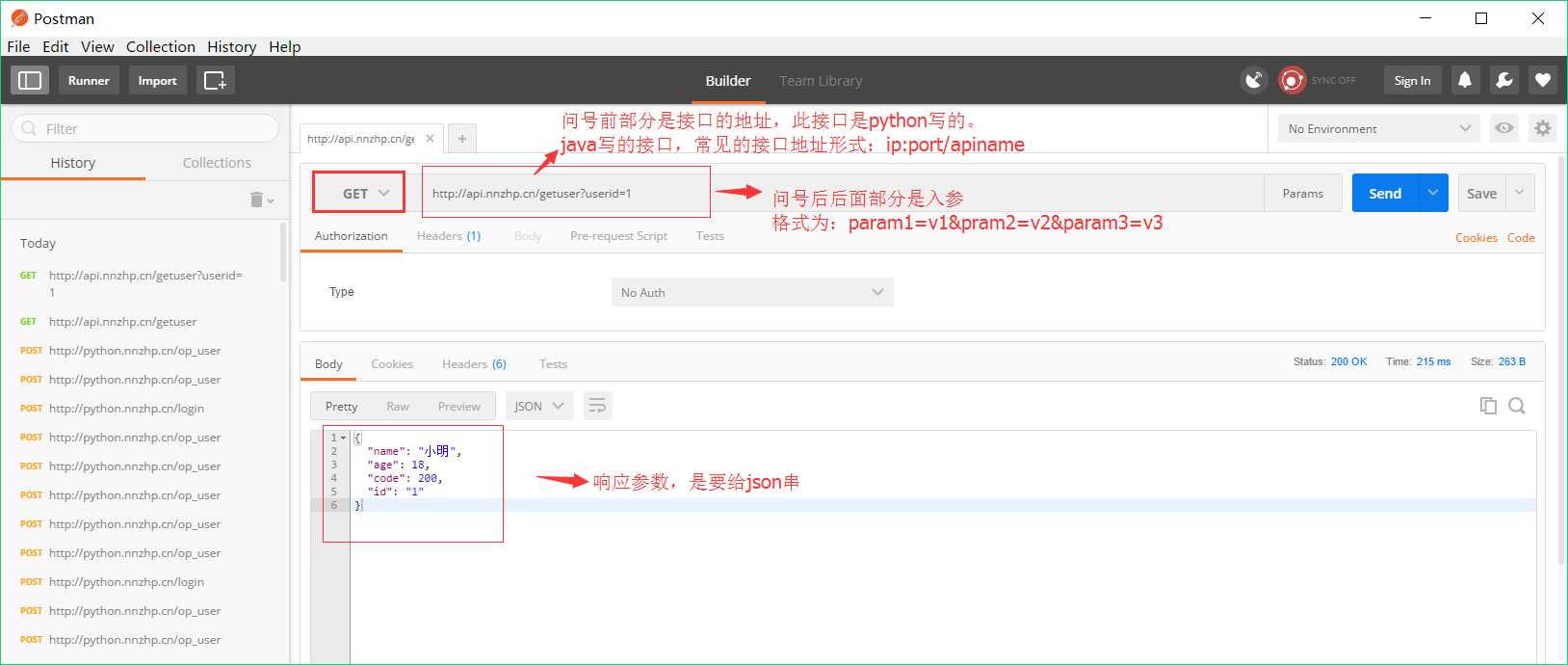The image size is (1568, 665).
Task: Click the Filter history input
Action: (144, 128)
